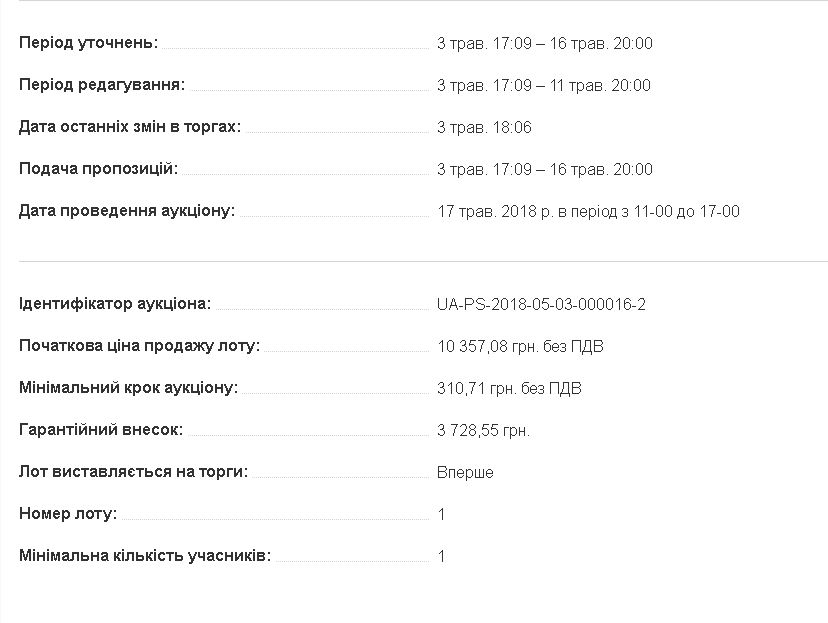Click the 'Мінімальна кількість учасників' label
This screenshot has width=828, height=623.
[x=145, y=556]
